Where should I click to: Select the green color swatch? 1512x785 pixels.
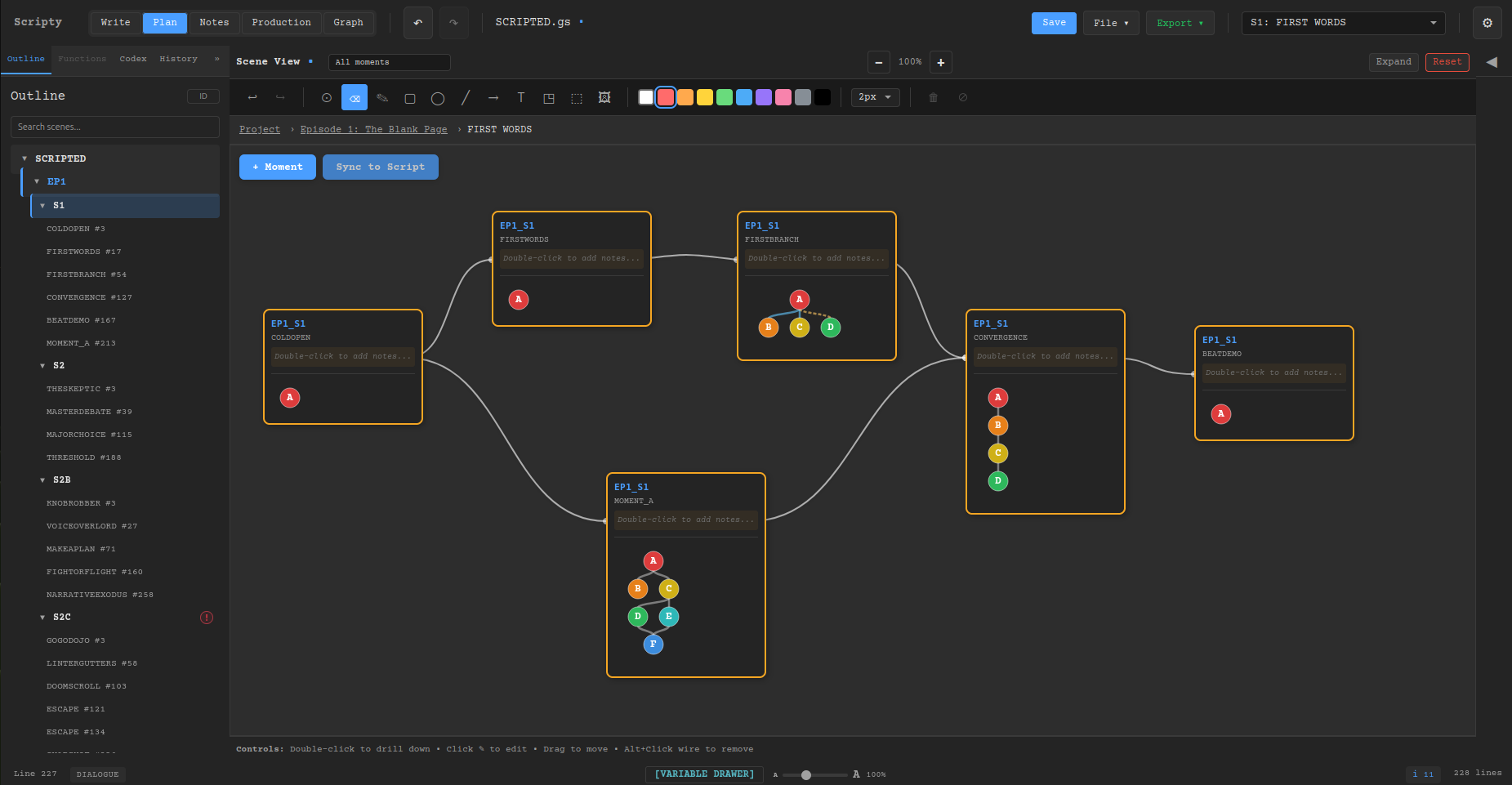(724, 97)
